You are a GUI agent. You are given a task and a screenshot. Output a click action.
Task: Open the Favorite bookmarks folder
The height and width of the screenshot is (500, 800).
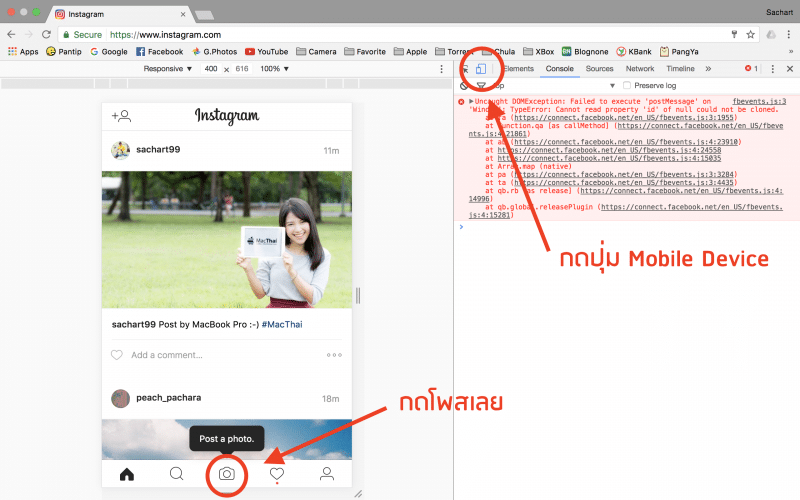click(x=365, y=52)
